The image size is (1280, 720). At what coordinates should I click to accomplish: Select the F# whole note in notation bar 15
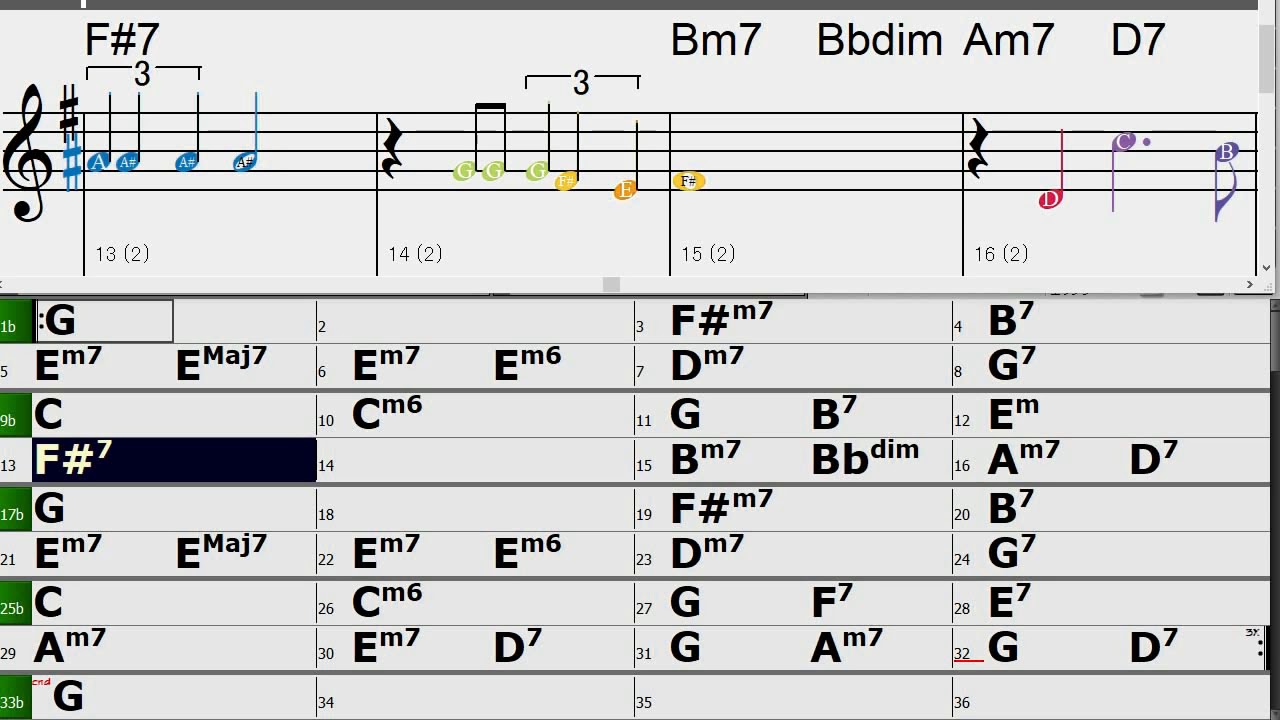point(688,181)
